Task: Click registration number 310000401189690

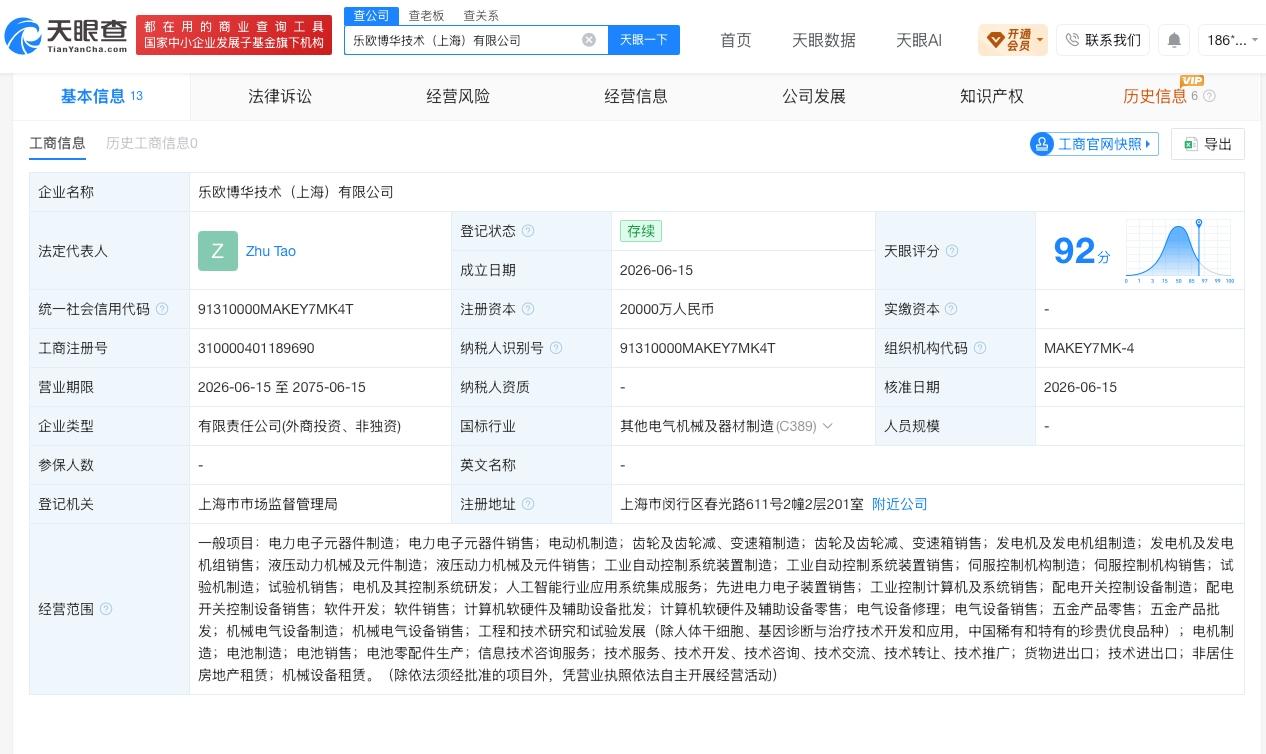Action: pos(256,348)
